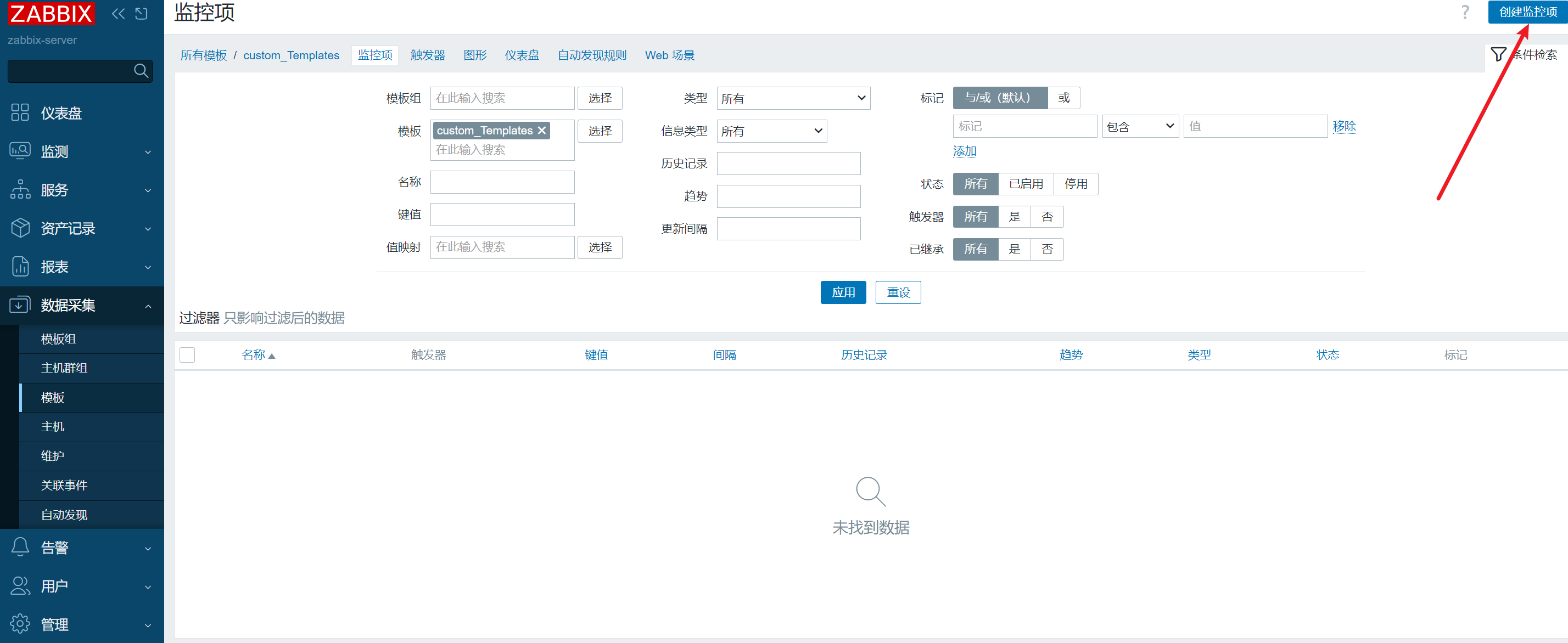Click 选择 button next to 值映射

click(x=600, y=247)
